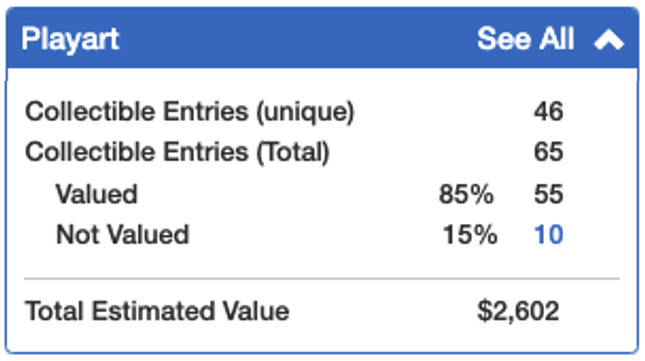The width and height of the screenshot is (645, 361).
Task: Collapse the Playart panel with chevron
Action: [609, 39]
